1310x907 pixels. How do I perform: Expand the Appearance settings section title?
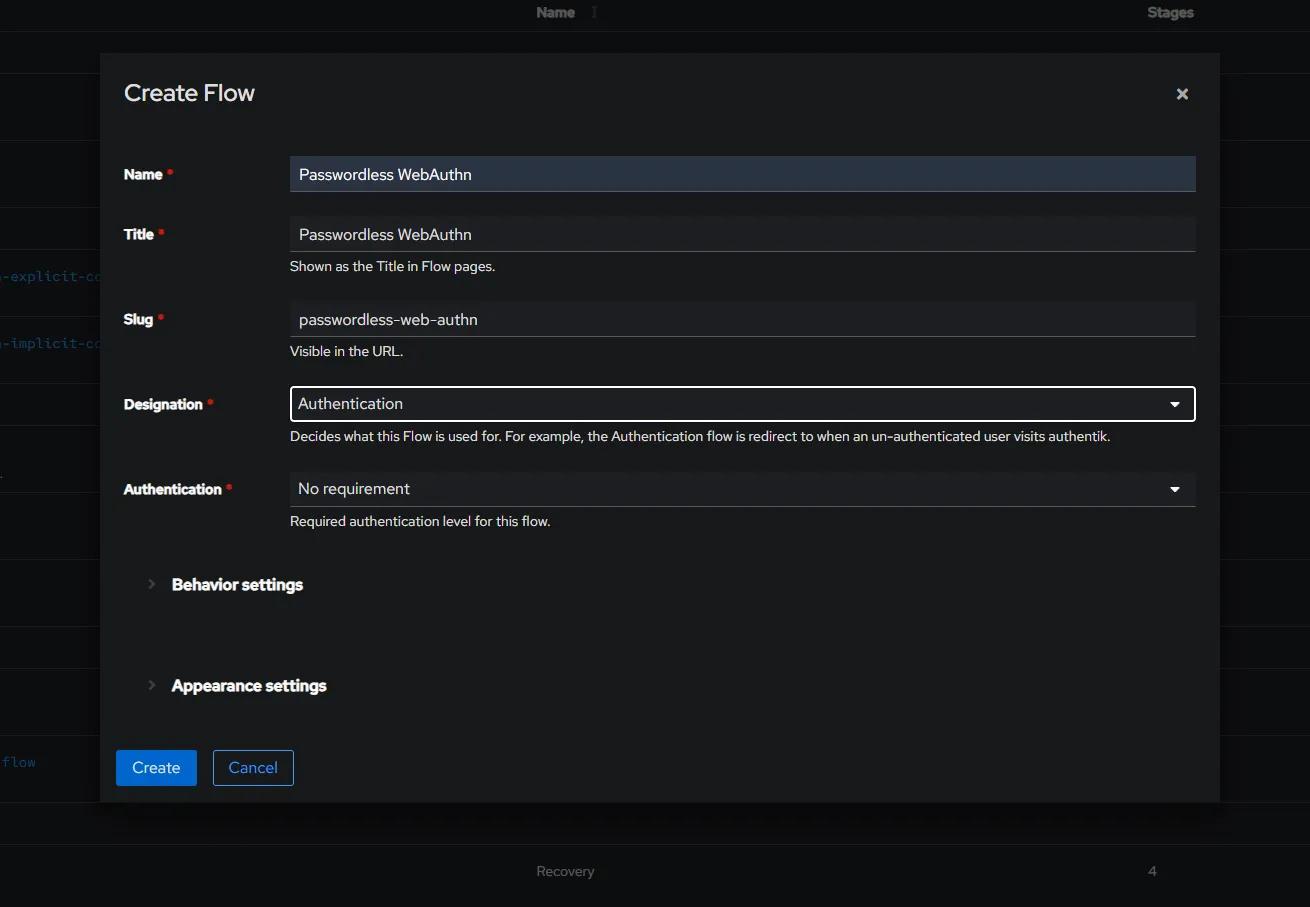click(x=249, y=686)
